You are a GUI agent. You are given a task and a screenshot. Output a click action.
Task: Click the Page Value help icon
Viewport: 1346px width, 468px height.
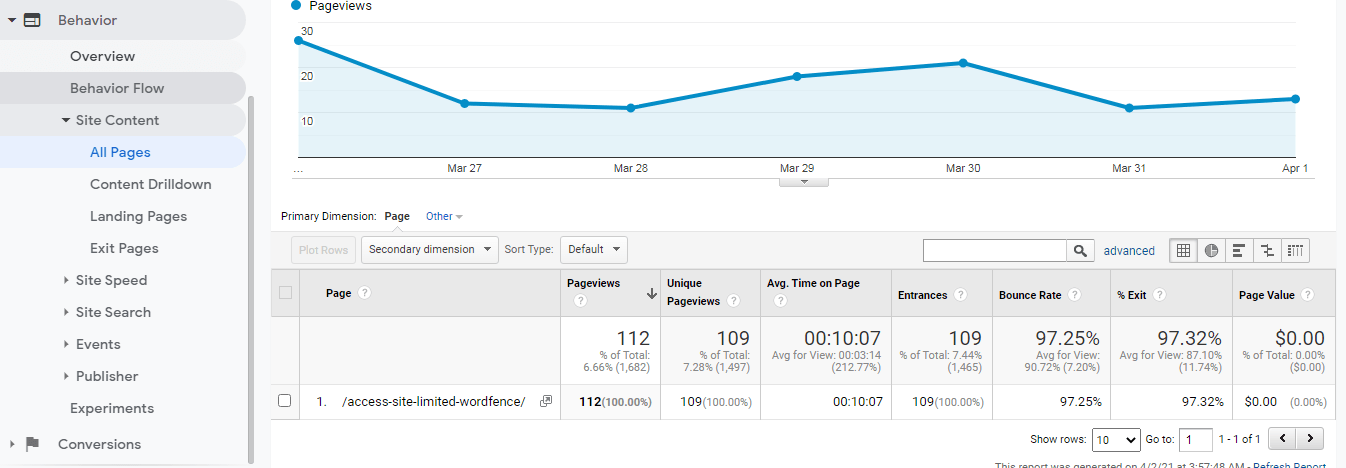click(x=1308, y=295)
